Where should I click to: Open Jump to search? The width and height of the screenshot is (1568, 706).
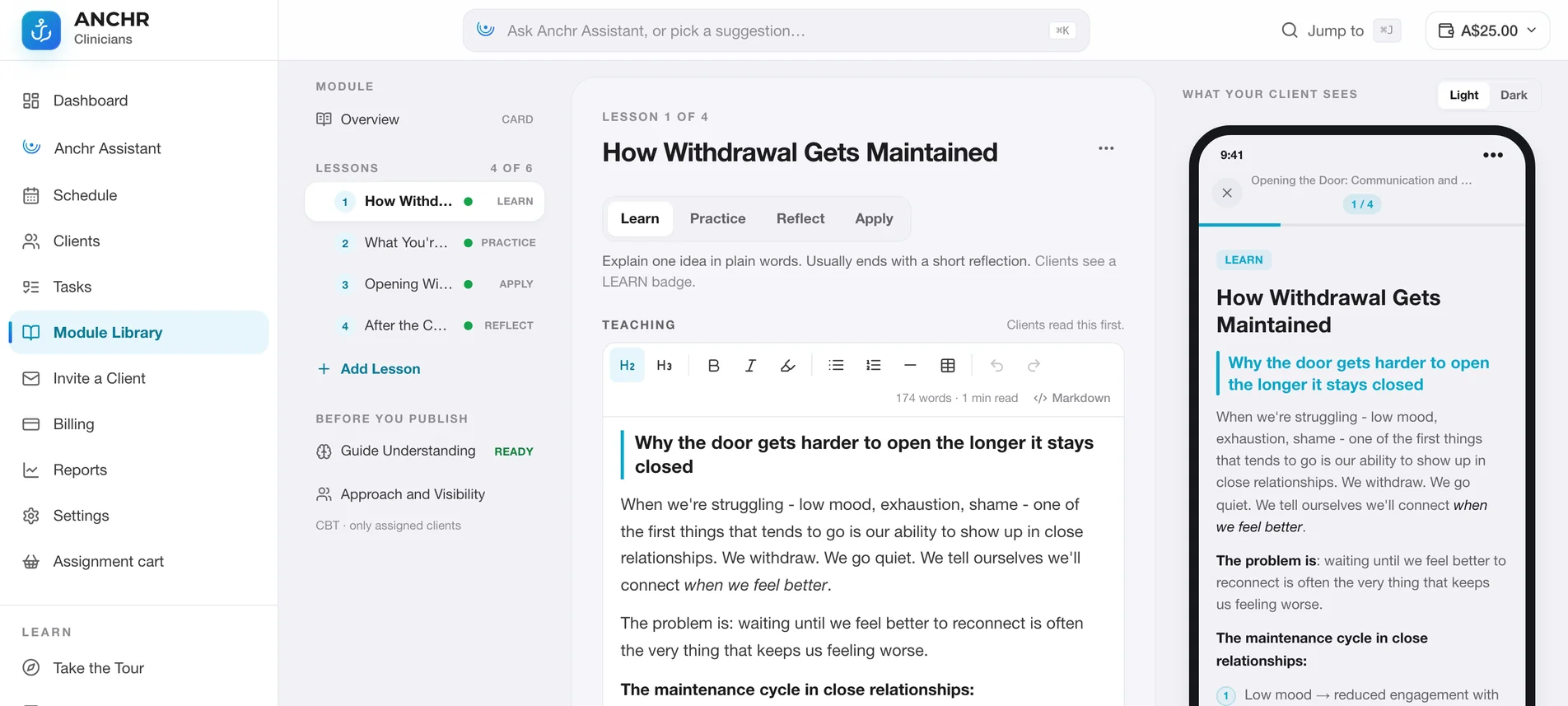(1341, 30)
